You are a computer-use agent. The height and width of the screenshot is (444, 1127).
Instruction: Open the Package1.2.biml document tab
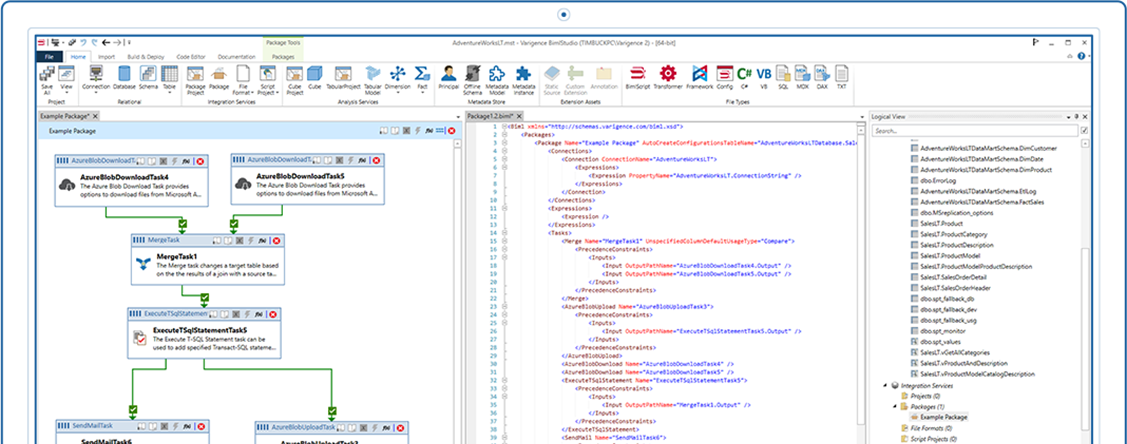pos(490,117)
